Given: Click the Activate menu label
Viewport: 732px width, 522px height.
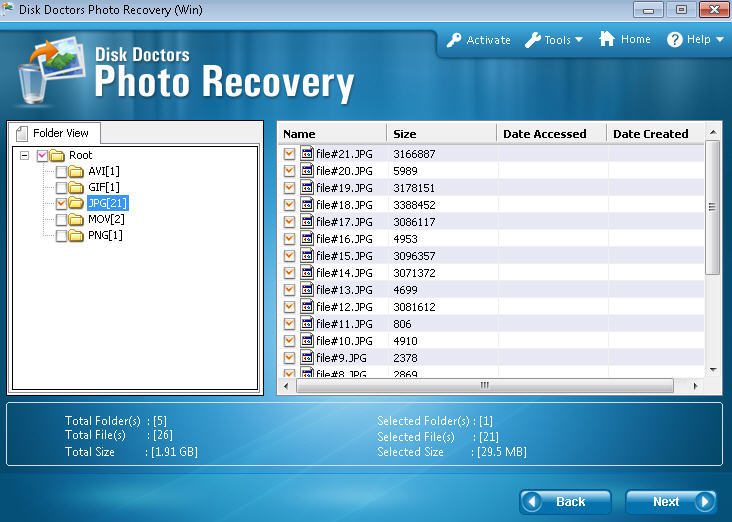Looking at the screenshot, I should pos(488,40).
